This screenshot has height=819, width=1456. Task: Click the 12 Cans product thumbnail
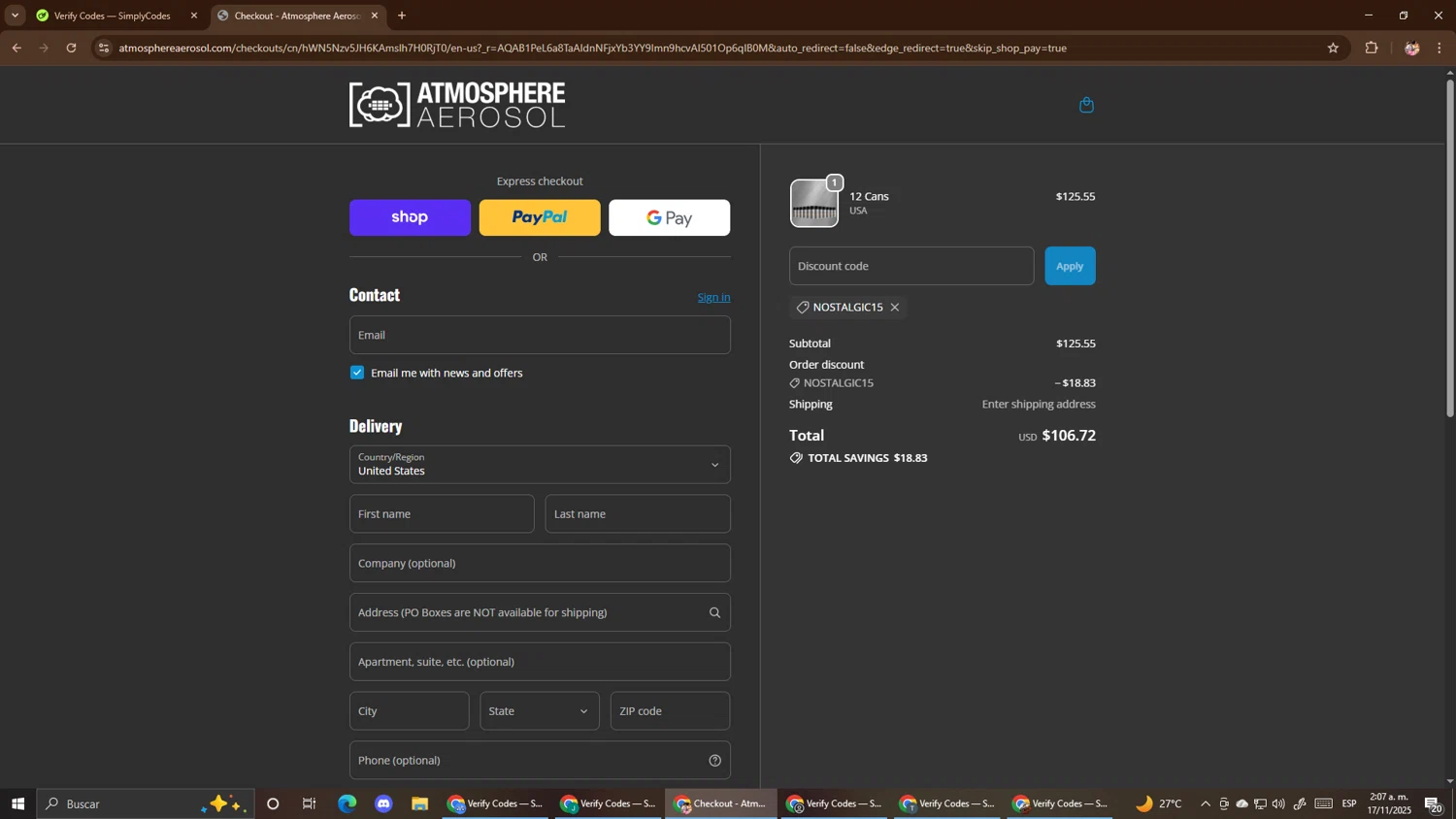pos(813,204)
